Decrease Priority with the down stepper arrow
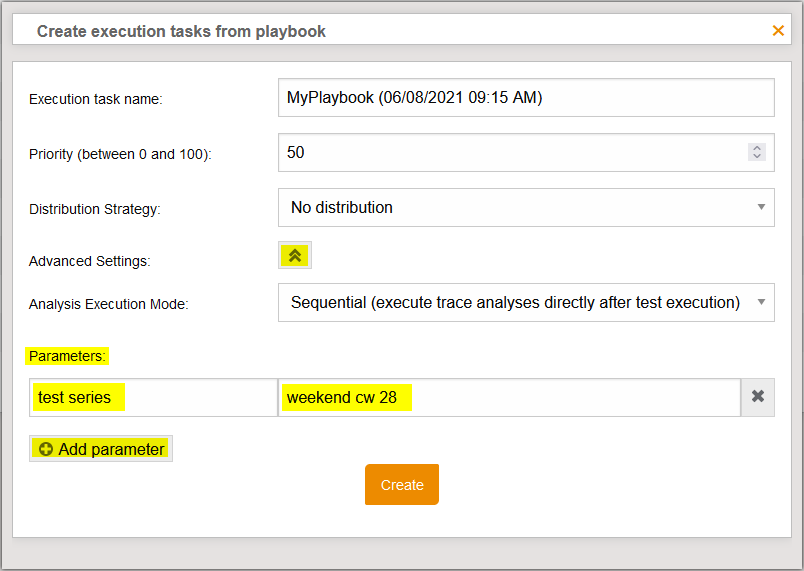The image size is (804, 571). tap(757, 157)
